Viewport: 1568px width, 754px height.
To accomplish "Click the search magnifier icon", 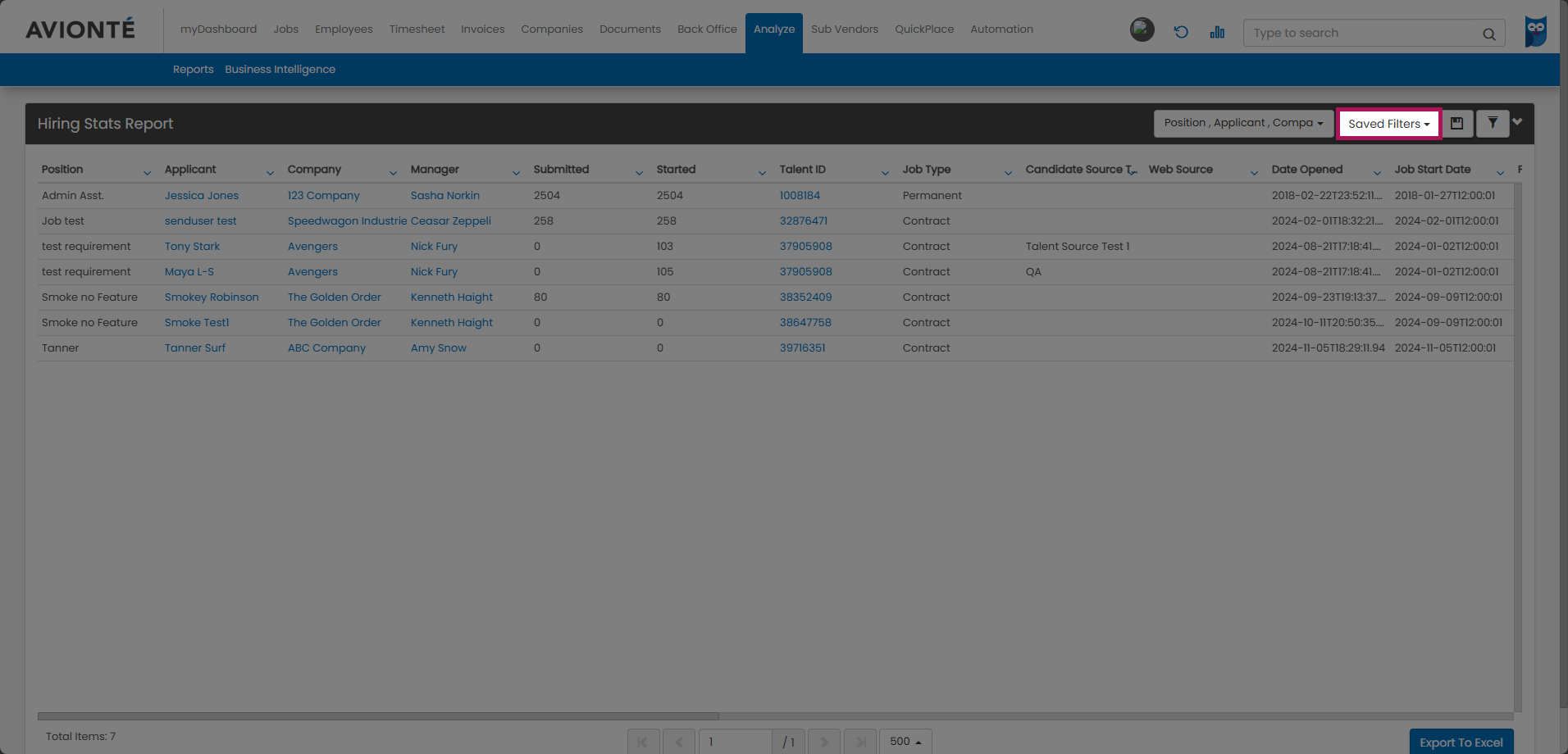I will coord(1488,34).
